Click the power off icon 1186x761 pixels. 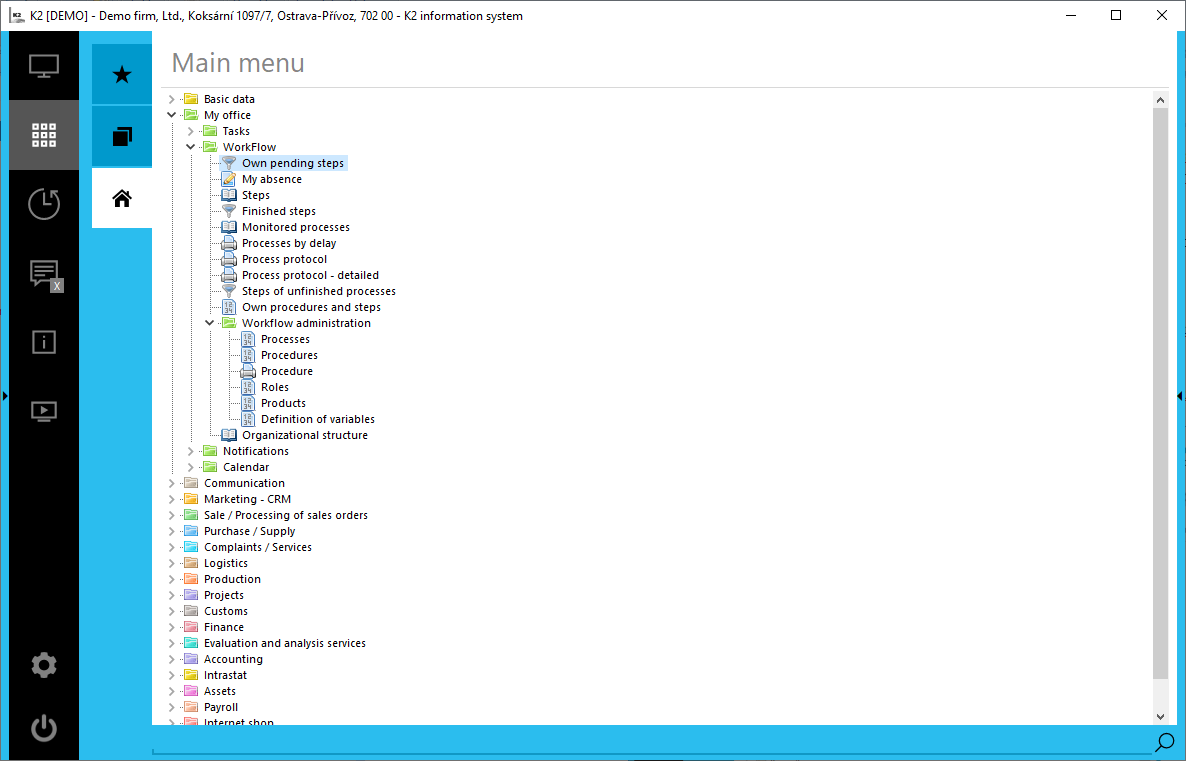tap(44, 728)
